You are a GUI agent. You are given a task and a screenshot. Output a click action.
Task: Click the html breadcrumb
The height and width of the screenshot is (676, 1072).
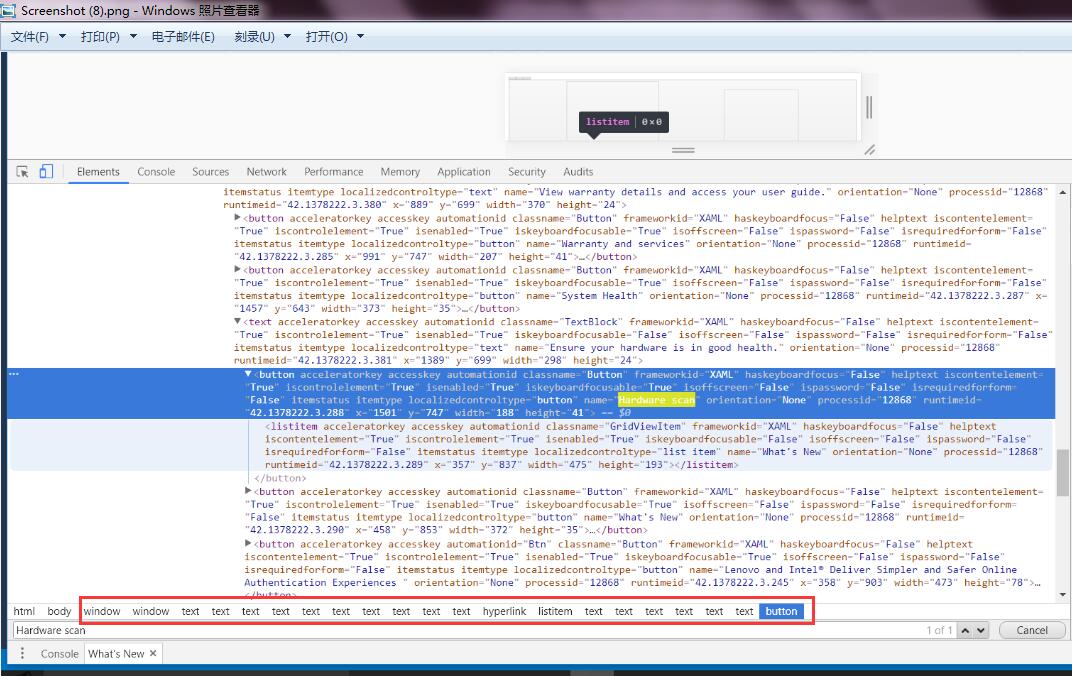point(24,611)
